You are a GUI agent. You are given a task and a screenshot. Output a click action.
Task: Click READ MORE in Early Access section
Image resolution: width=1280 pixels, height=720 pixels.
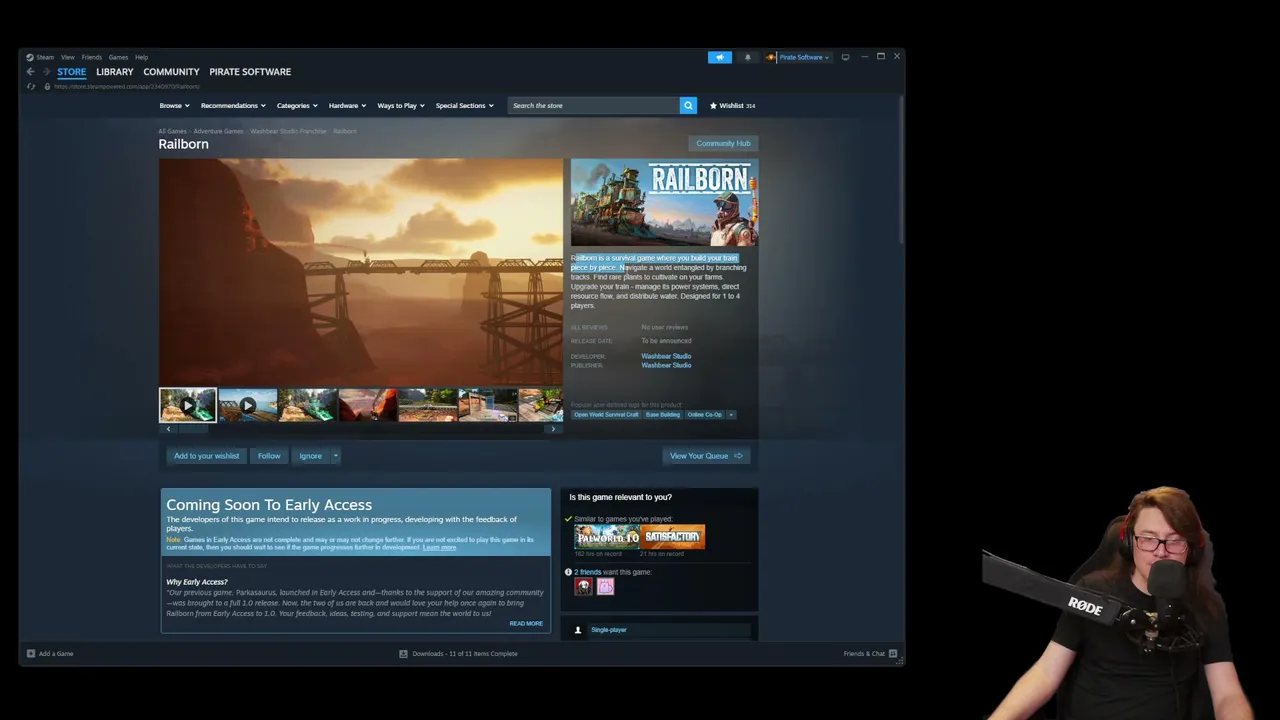(x=526, y=624)
